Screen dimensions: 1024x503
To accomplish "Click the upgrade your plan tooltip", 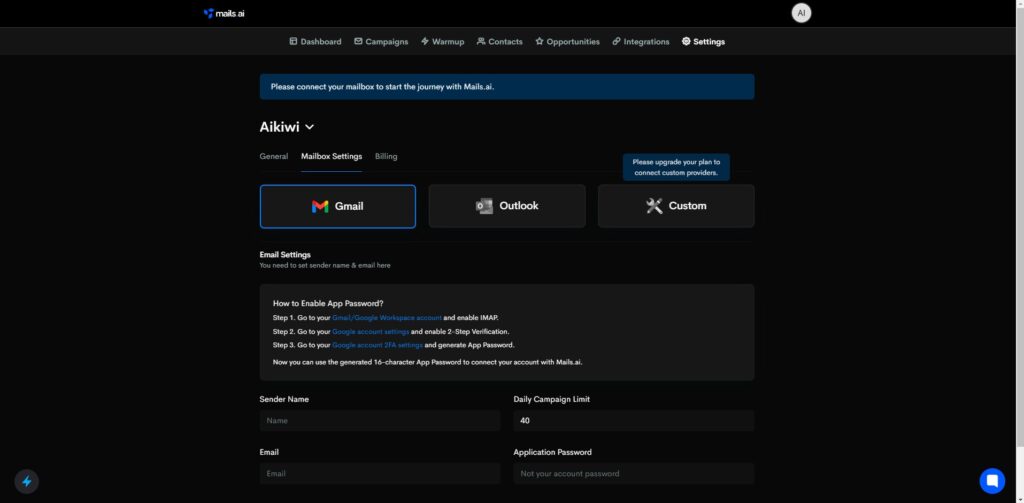I will click(x=676, y=167).
